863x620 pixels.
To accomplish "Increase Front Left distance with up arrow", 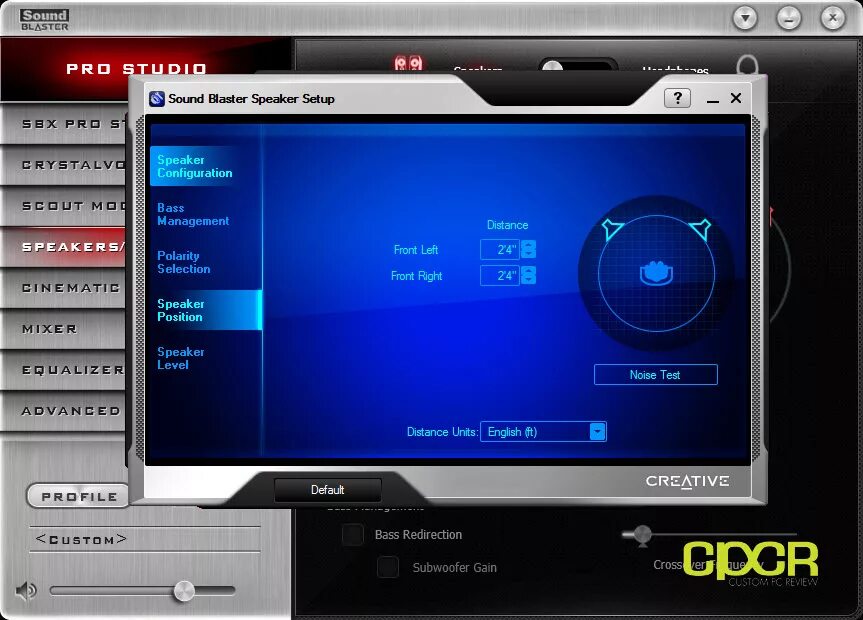I will pyautogui.click(x=528, y=244).
